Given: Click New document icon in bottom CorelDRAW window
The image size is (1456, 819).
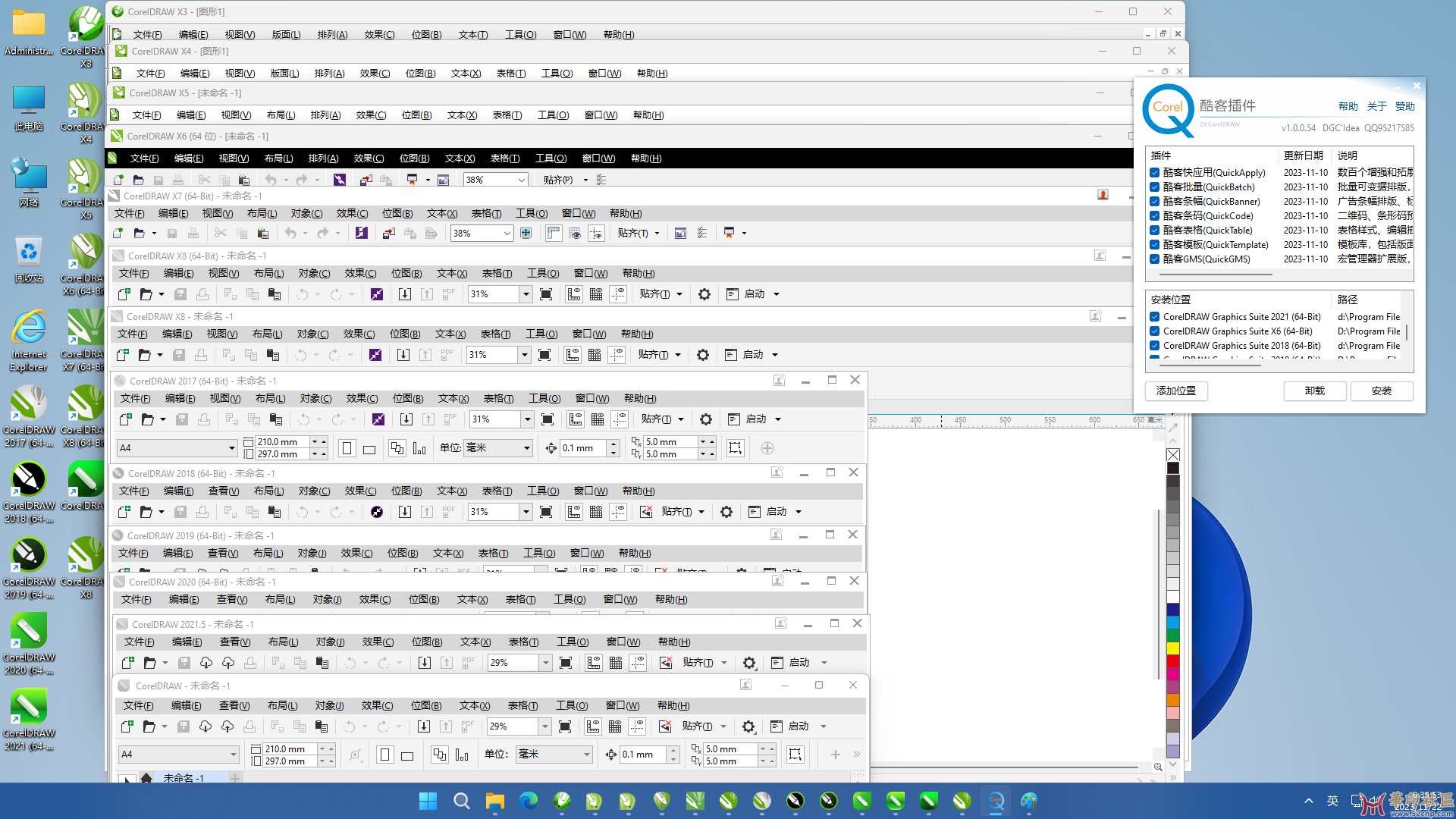Looking at the screenshot, I should pyautogui.click(x=127, y=726).
